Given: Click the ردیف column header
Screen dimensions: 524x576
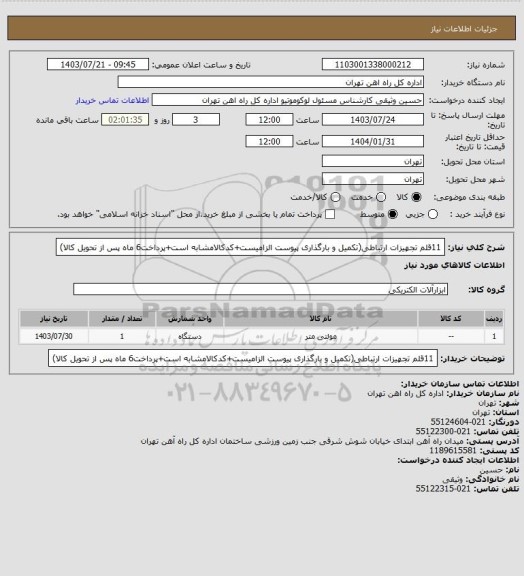Looking at the screenshot, I should 494,319.
